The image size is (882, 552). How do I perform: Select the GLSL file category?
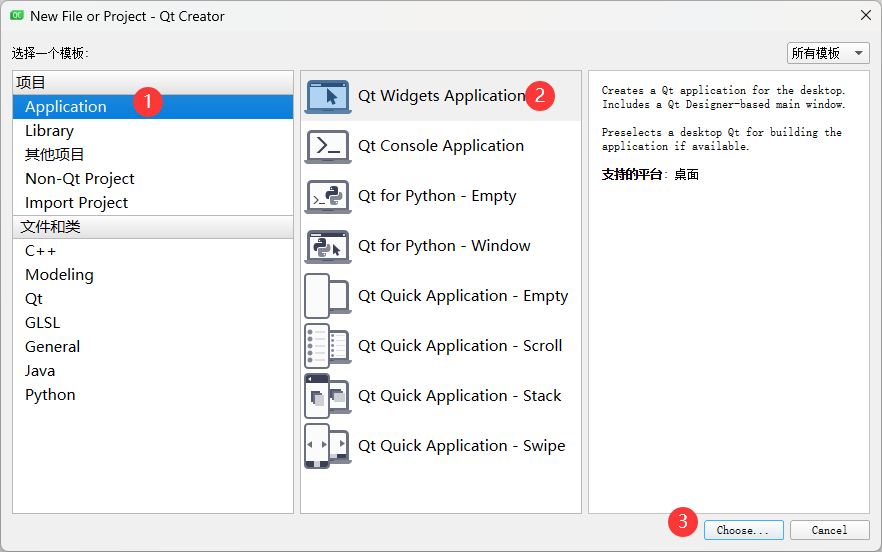point(153,323)
